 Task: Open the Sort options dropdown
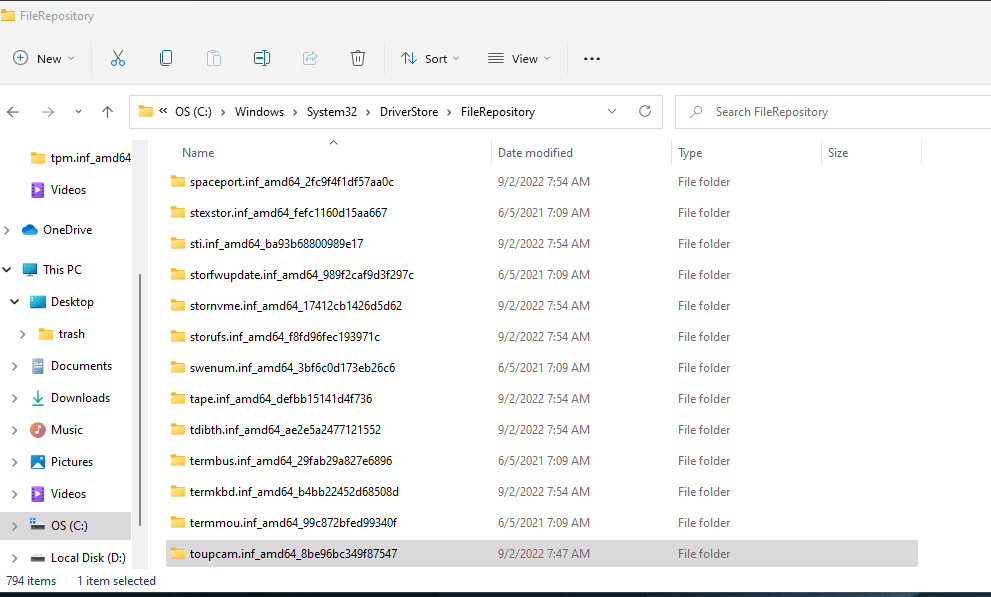click(430, 58)
